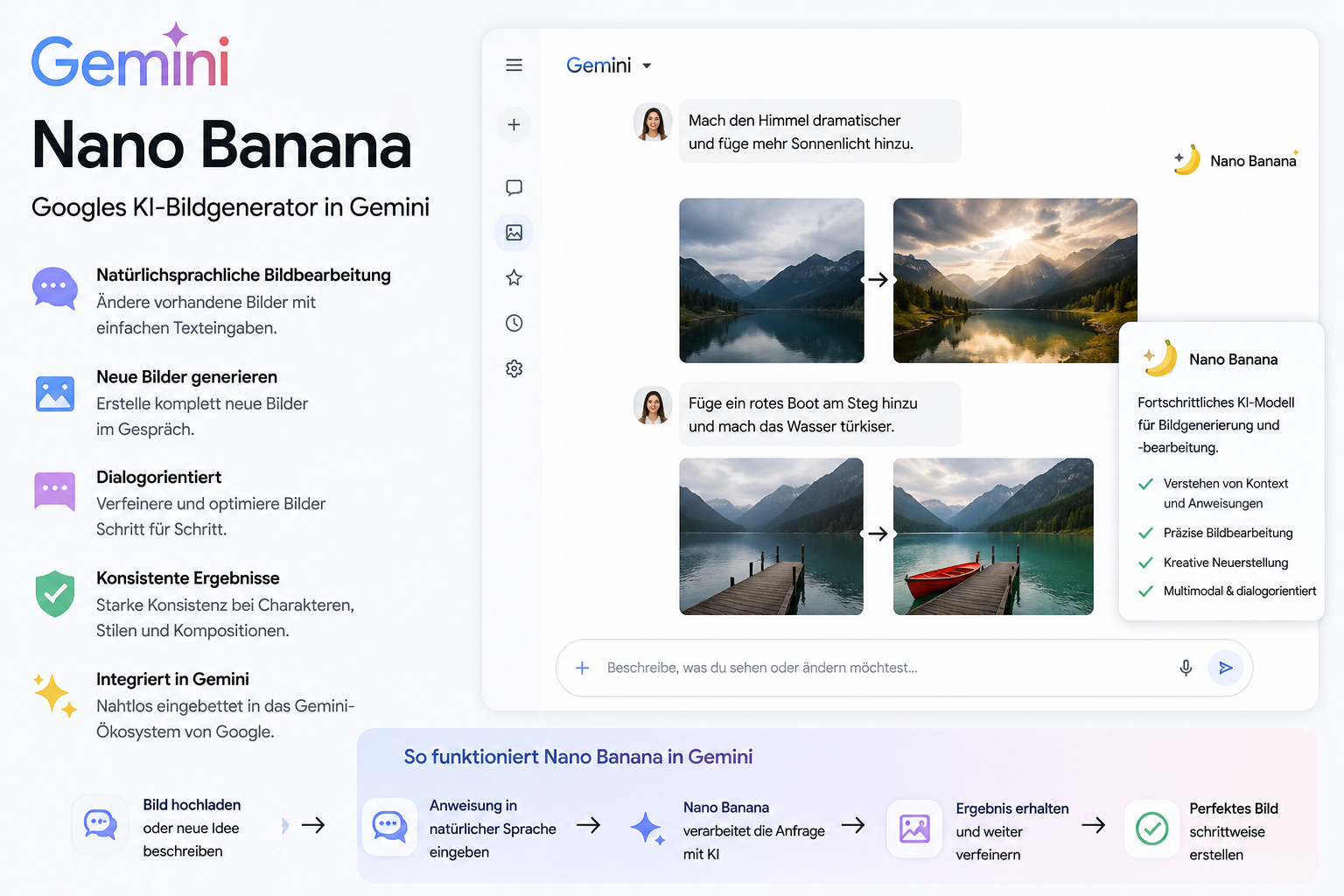Viewport: 1344px width, 896px height.
Task: Click the 'So funktioniert Nano Banana in Gemini' heading
Action: point(578,757)
